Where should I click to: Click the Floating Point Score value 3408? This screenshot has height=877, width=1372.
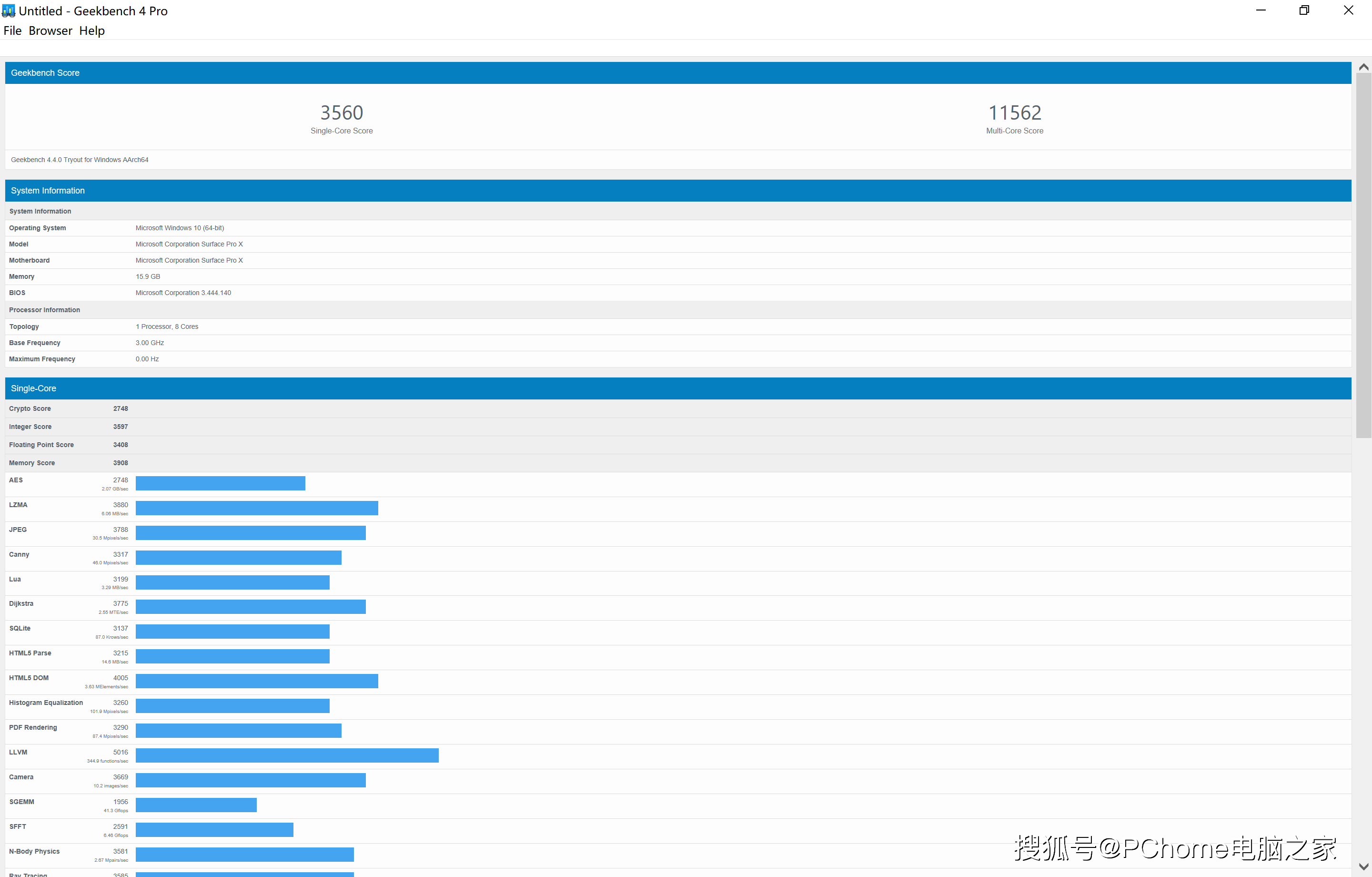121,445
